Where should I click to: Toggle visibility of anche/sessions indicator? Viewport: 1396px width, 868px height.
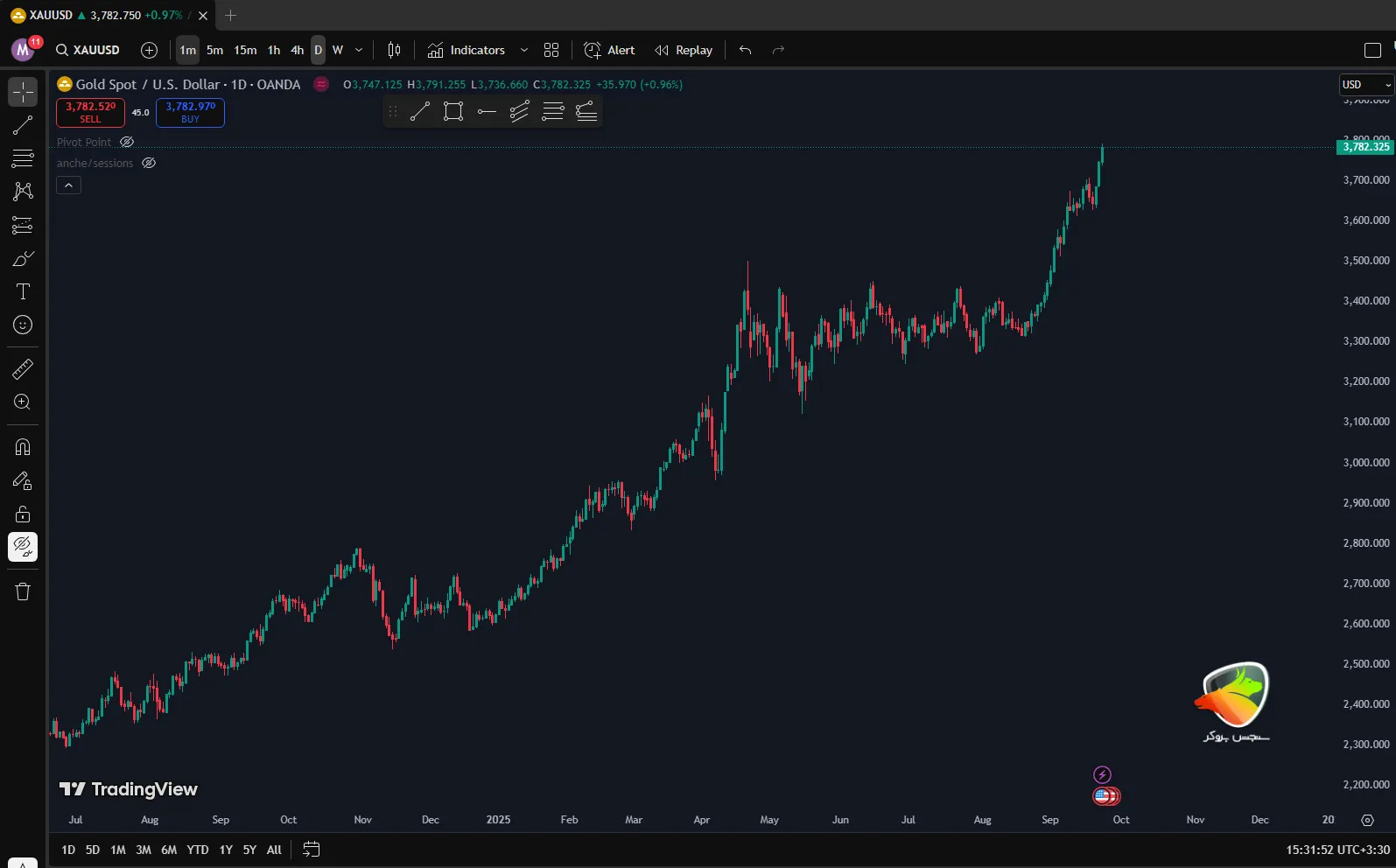coord(149,163)
